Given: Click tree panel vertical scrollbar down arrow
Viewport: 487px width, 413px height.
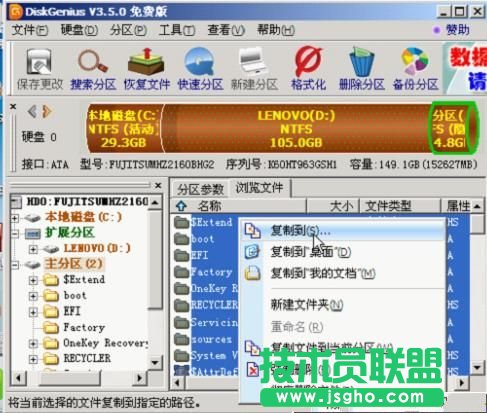Looking at the screenshot, I should [155, 363].
